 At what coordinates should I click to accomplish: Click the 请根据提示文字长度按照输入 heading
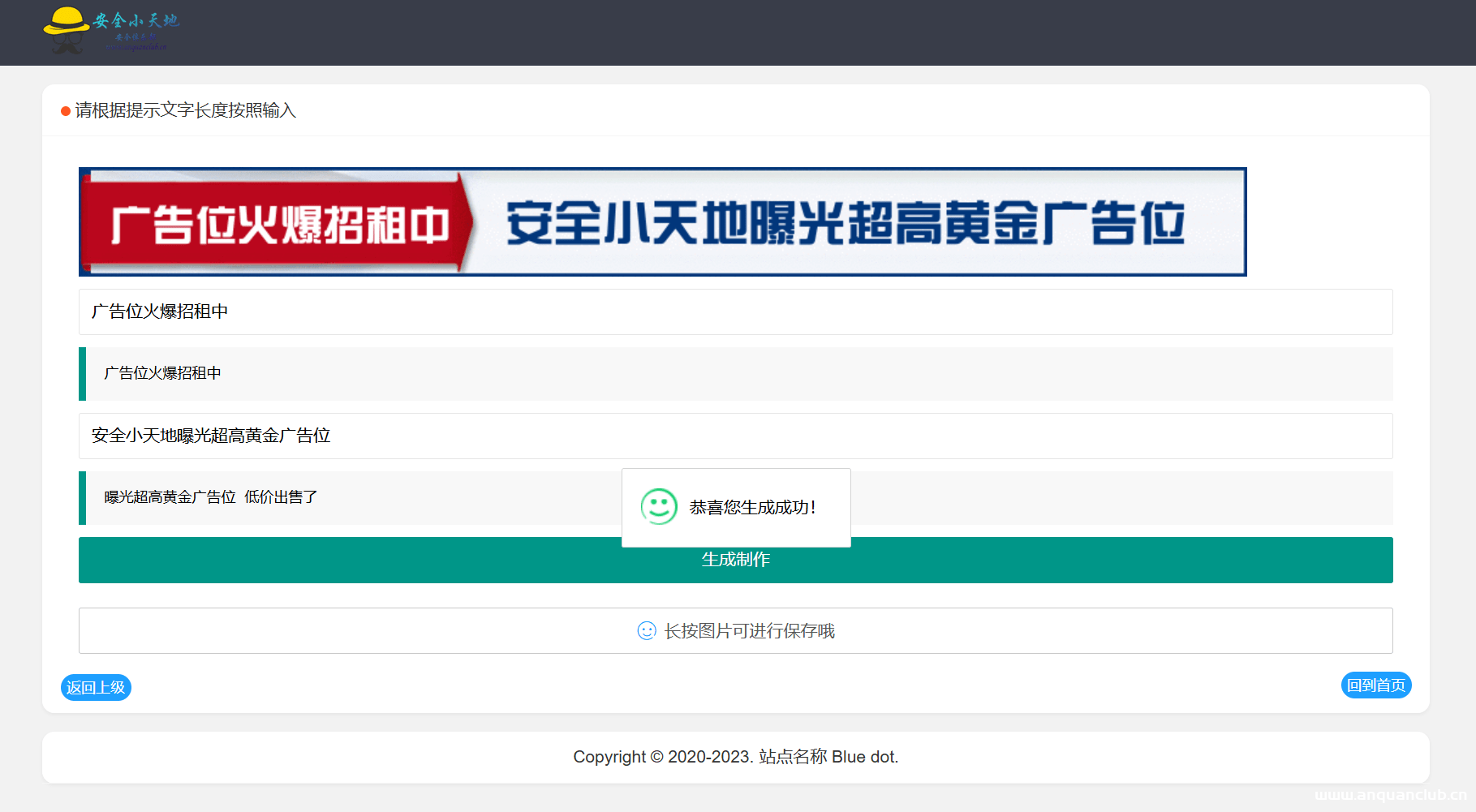pyautogui.click(x=184, y=110)
